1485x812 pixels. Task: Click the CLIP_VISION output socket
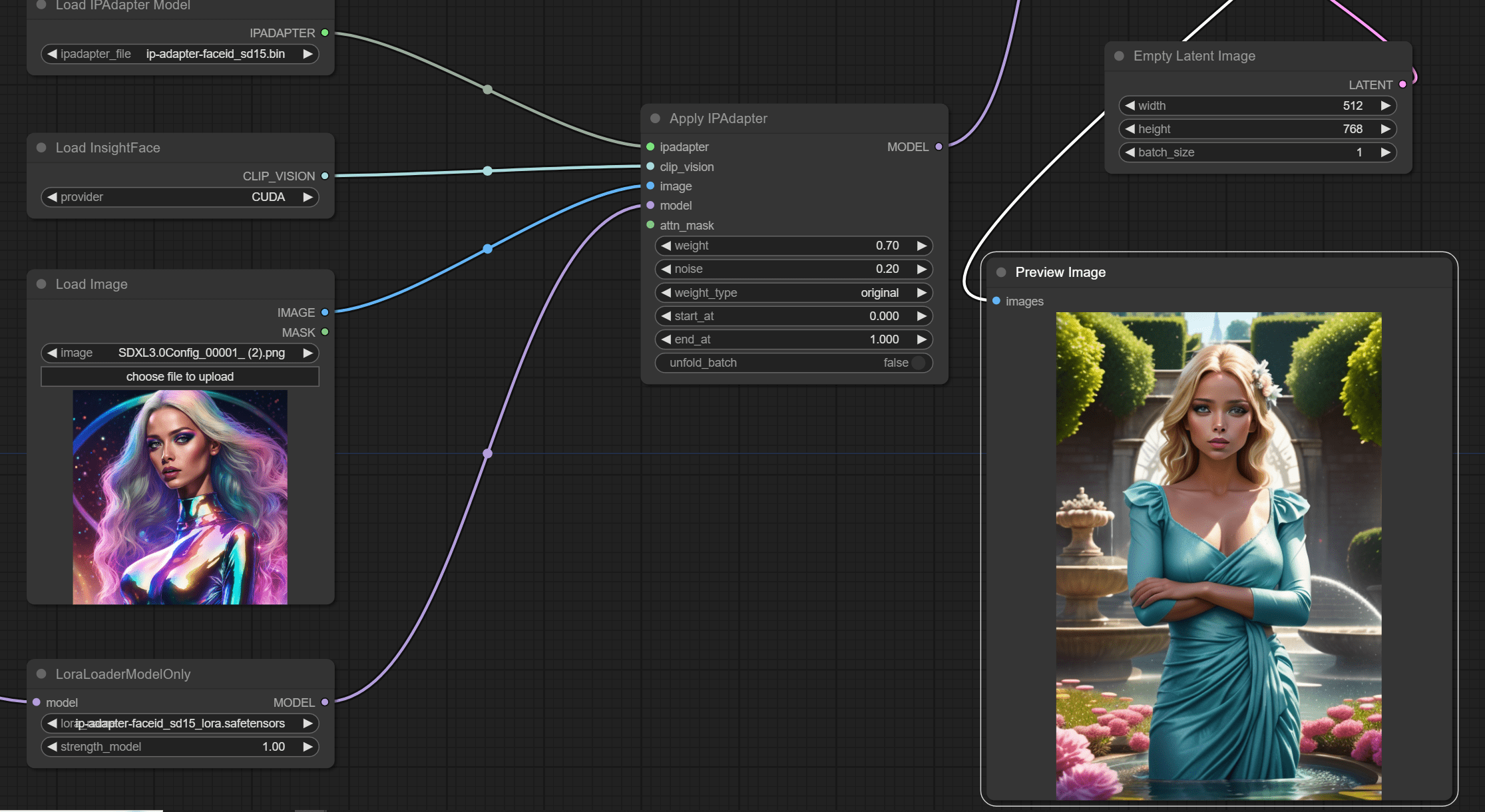325,176
